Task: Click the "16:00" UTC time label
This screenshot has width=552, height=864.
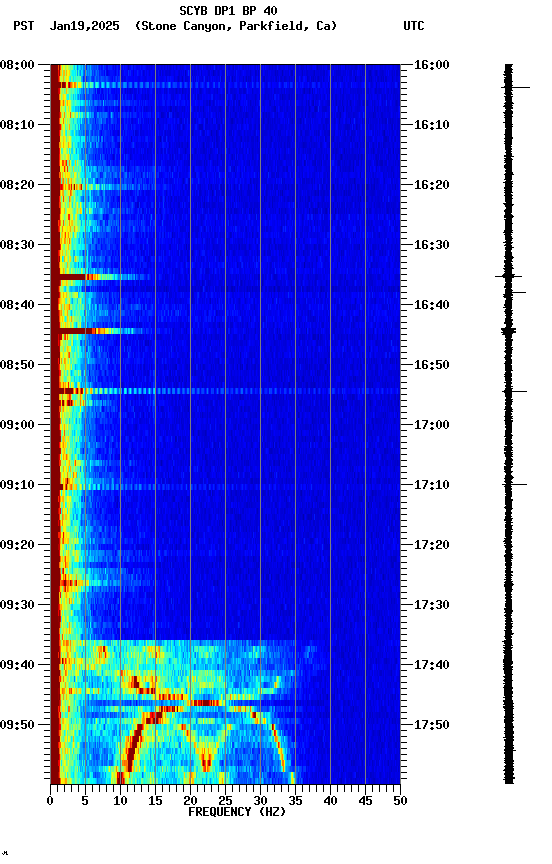Action: point(431,65)
